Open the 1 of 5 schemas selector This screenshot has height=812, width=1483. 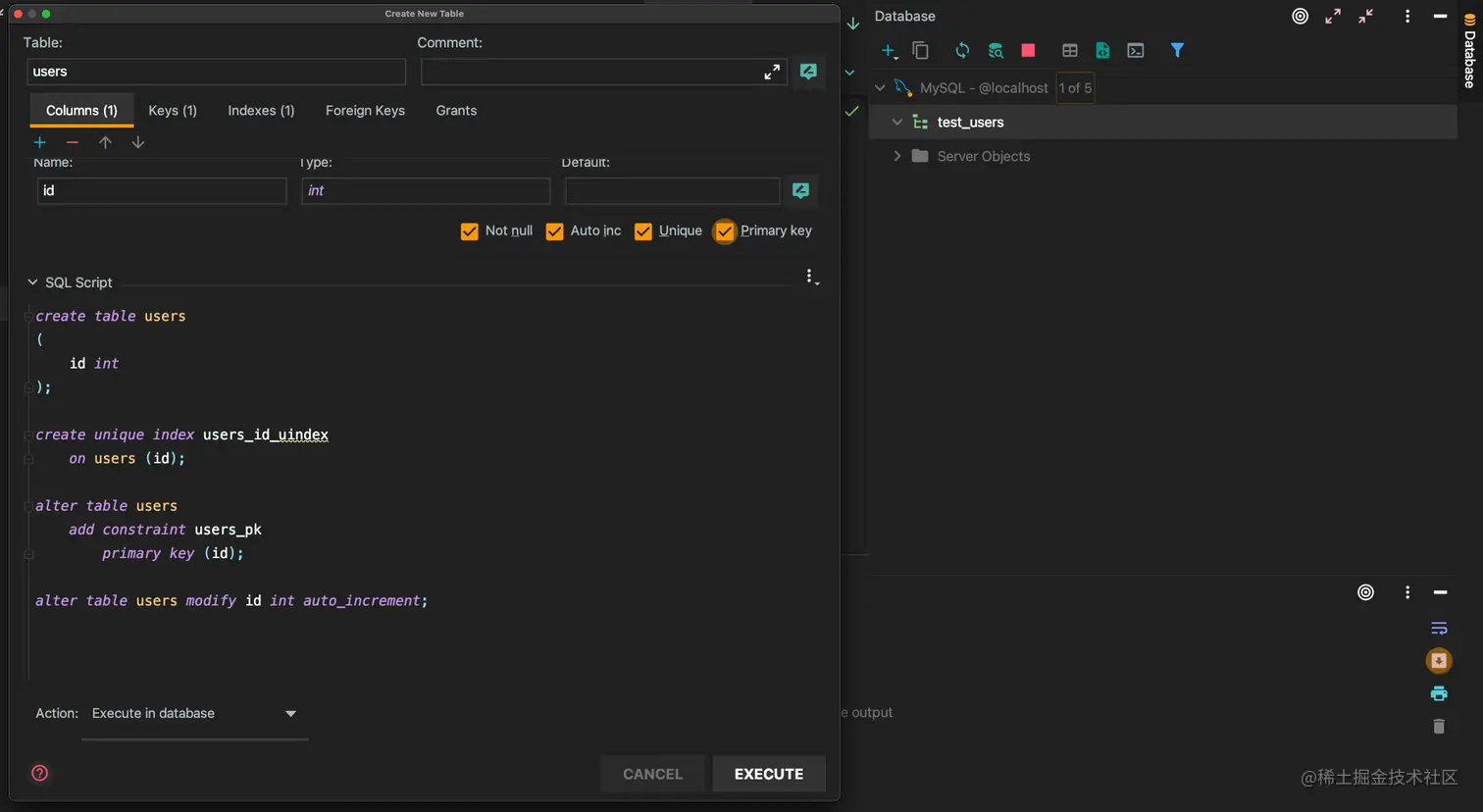click(1075, 88)
